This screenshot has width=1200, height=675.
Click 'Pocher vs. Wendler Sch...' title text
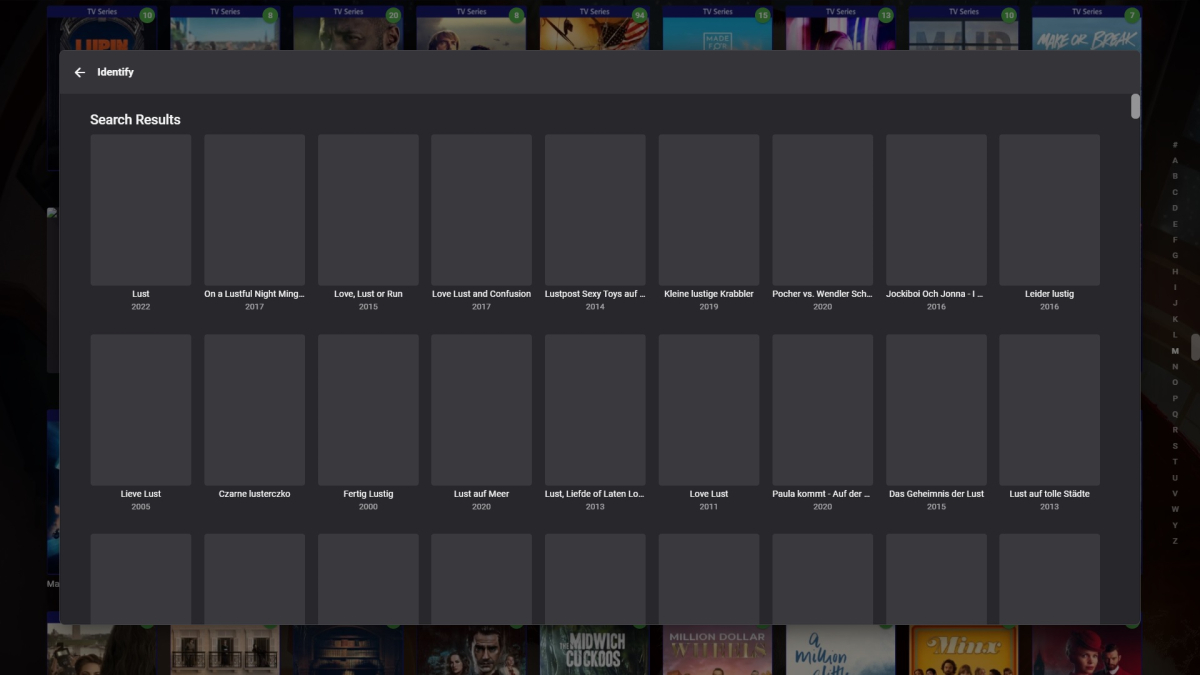coord(822,294)
